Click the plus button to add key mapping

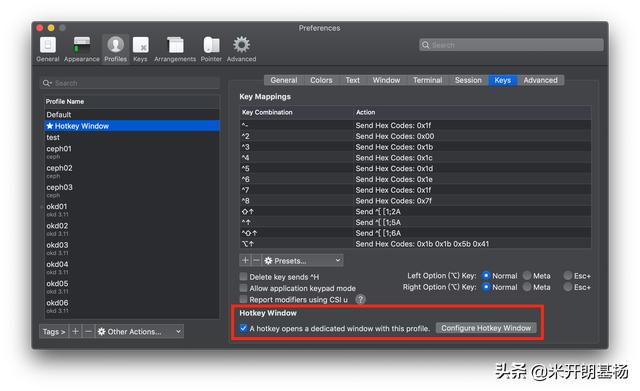[245, 260]
